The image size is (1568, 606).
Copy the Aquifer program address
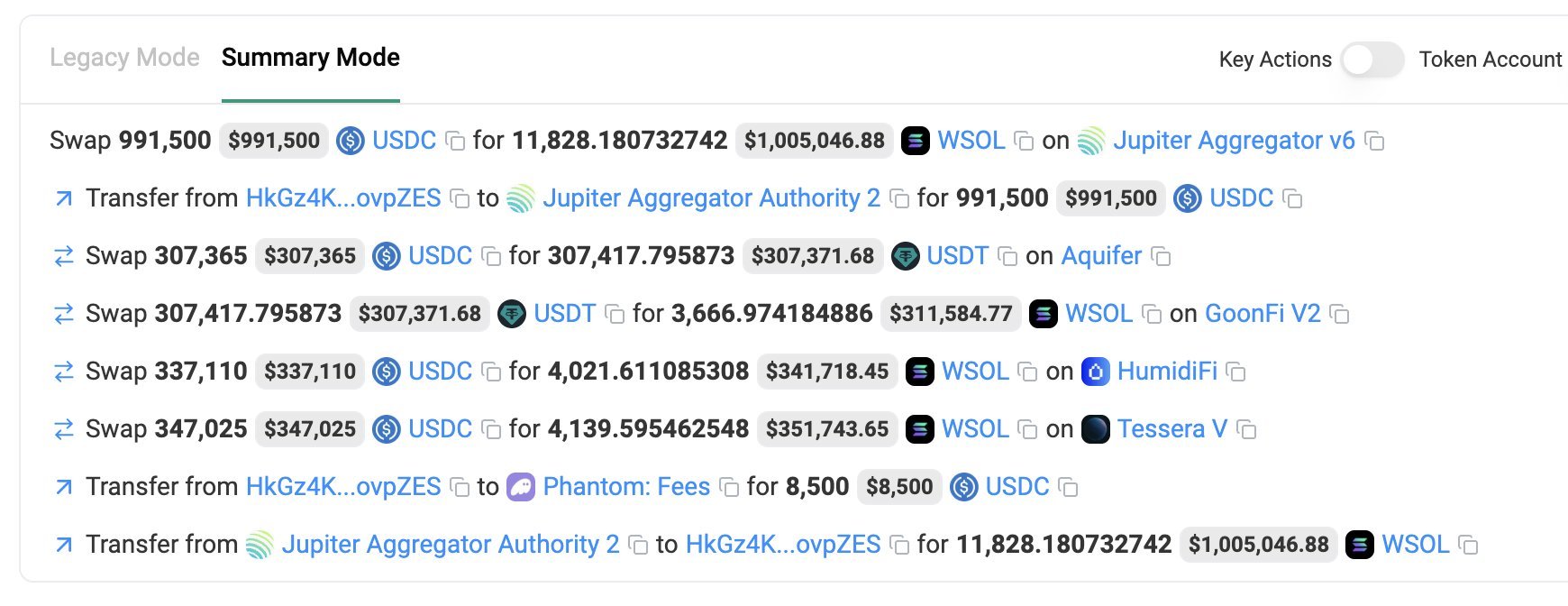pyautogui.click(x=1162, y=257)
